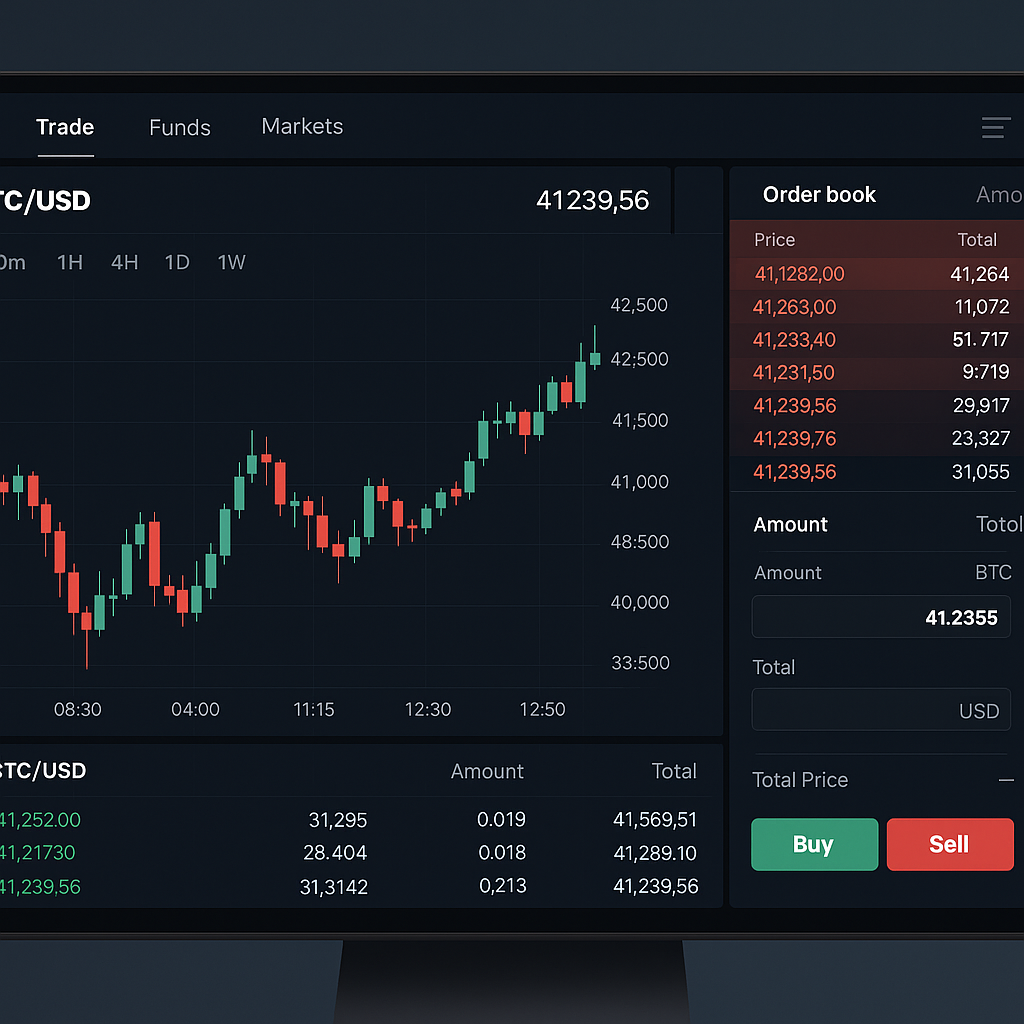This screenshot has height=1024, width=1024.
Task: Click the current price display 41239,56
Action: point(592,200)
